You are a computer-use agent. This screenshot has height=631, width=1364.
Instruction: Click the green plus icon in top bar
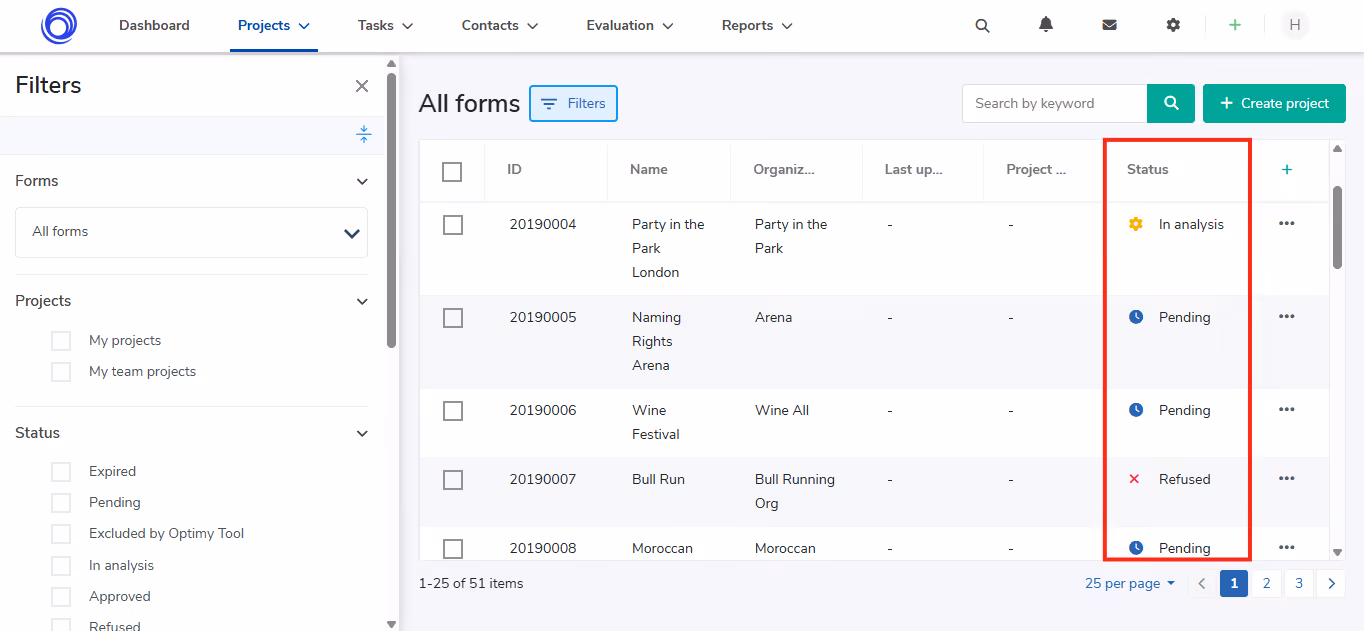point(1235,25)
